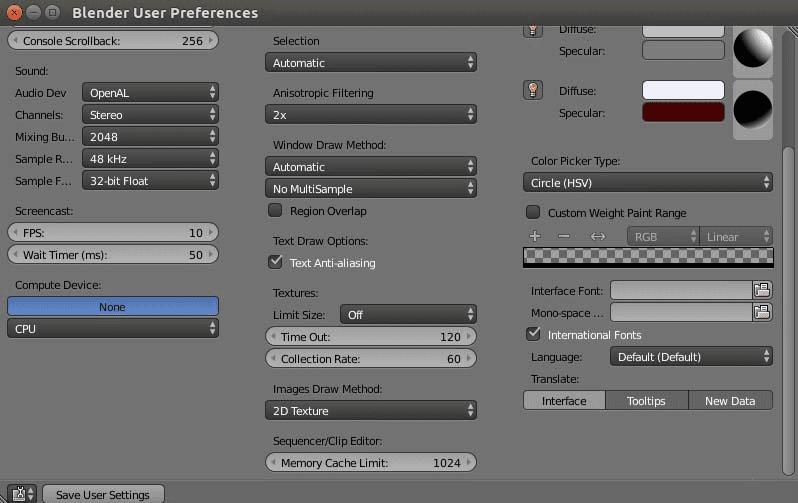
Task: Select the New Data translate option
Action: (730, 401)
